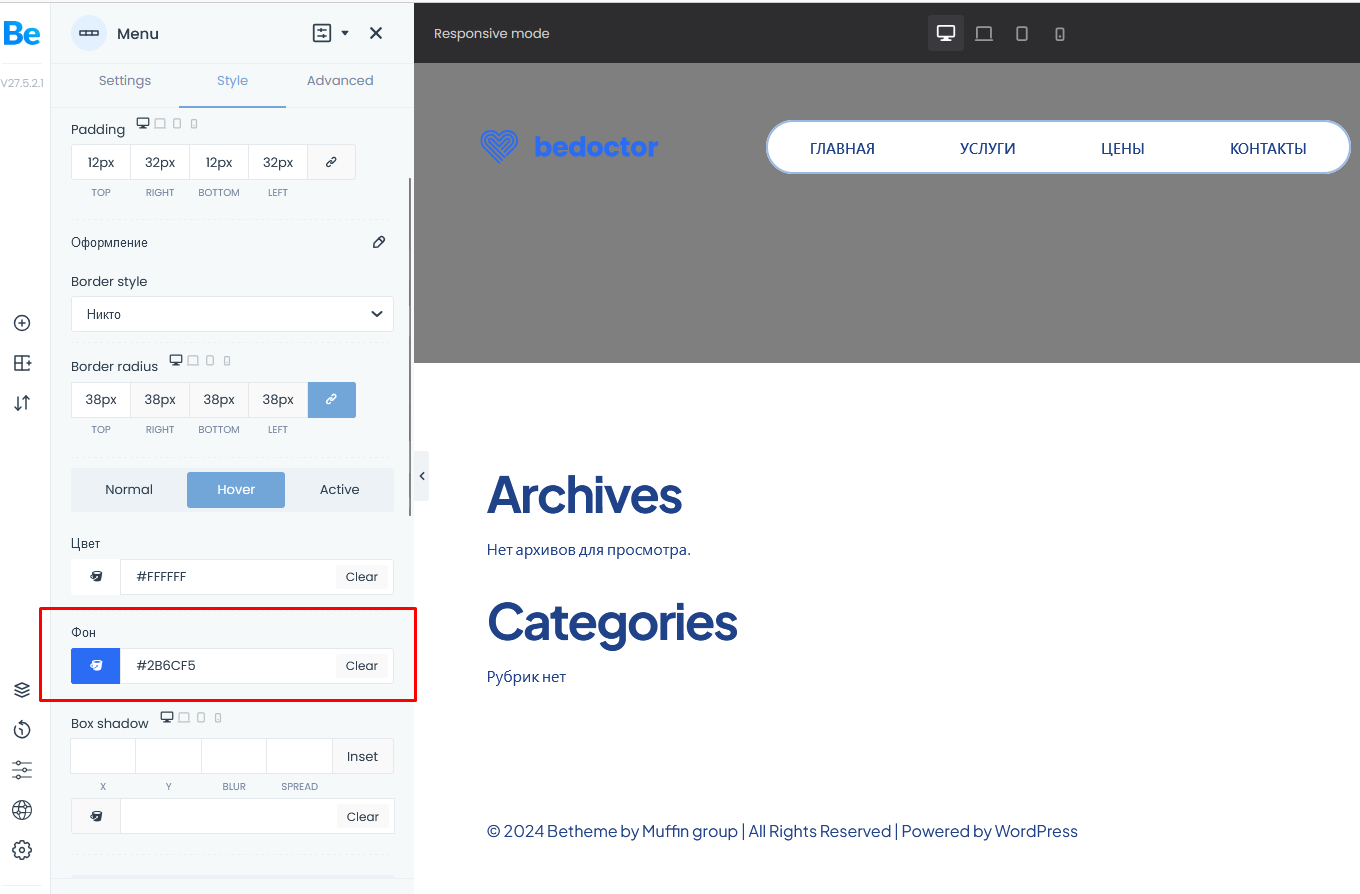
Task: Click the reorder sections arrows icon
Action: tap(22, 403)
